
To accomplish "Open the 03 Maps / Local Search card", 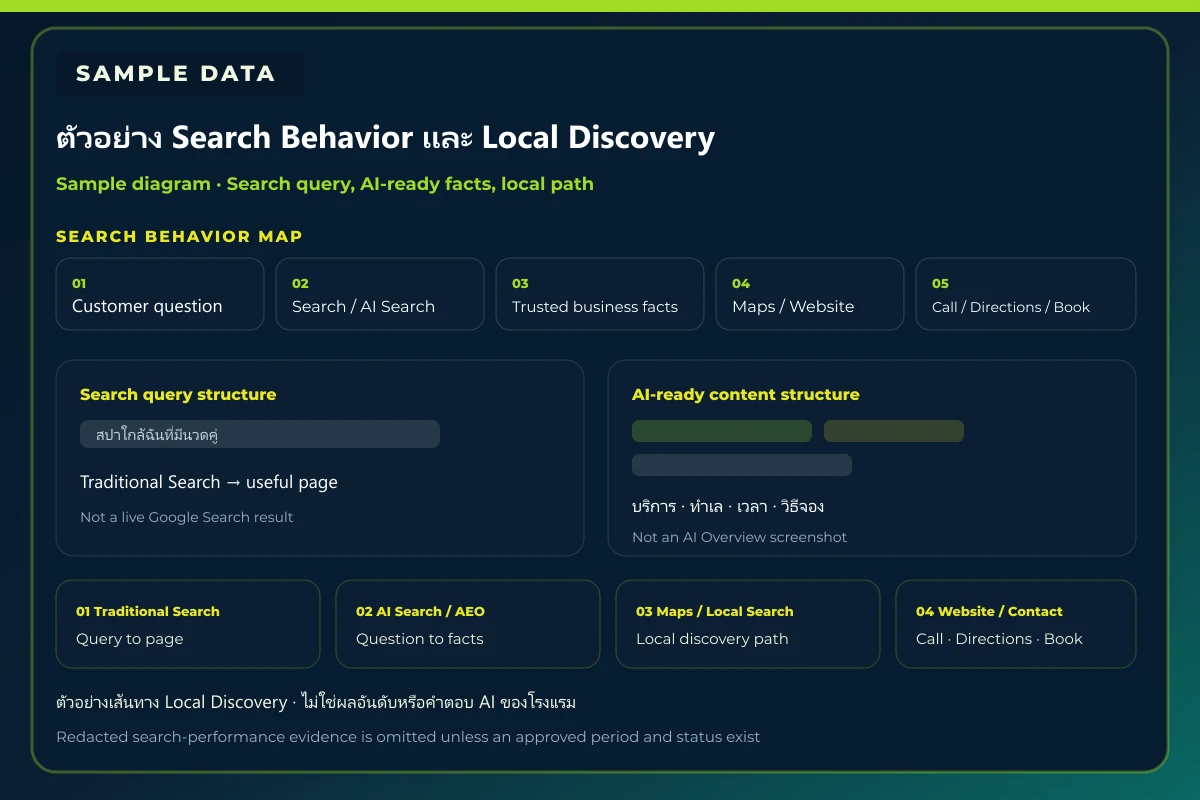I will click(748, 624).
